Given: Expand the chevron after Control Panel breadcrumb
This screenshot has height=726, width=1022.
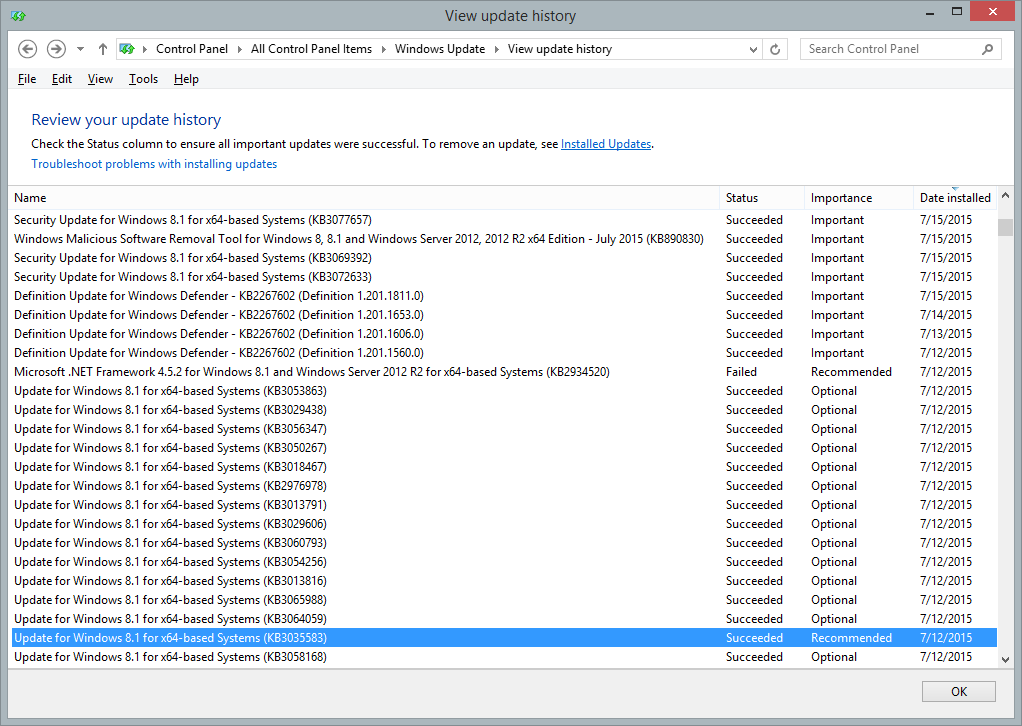Looking at the screenshot, I should tap(240, 49).
